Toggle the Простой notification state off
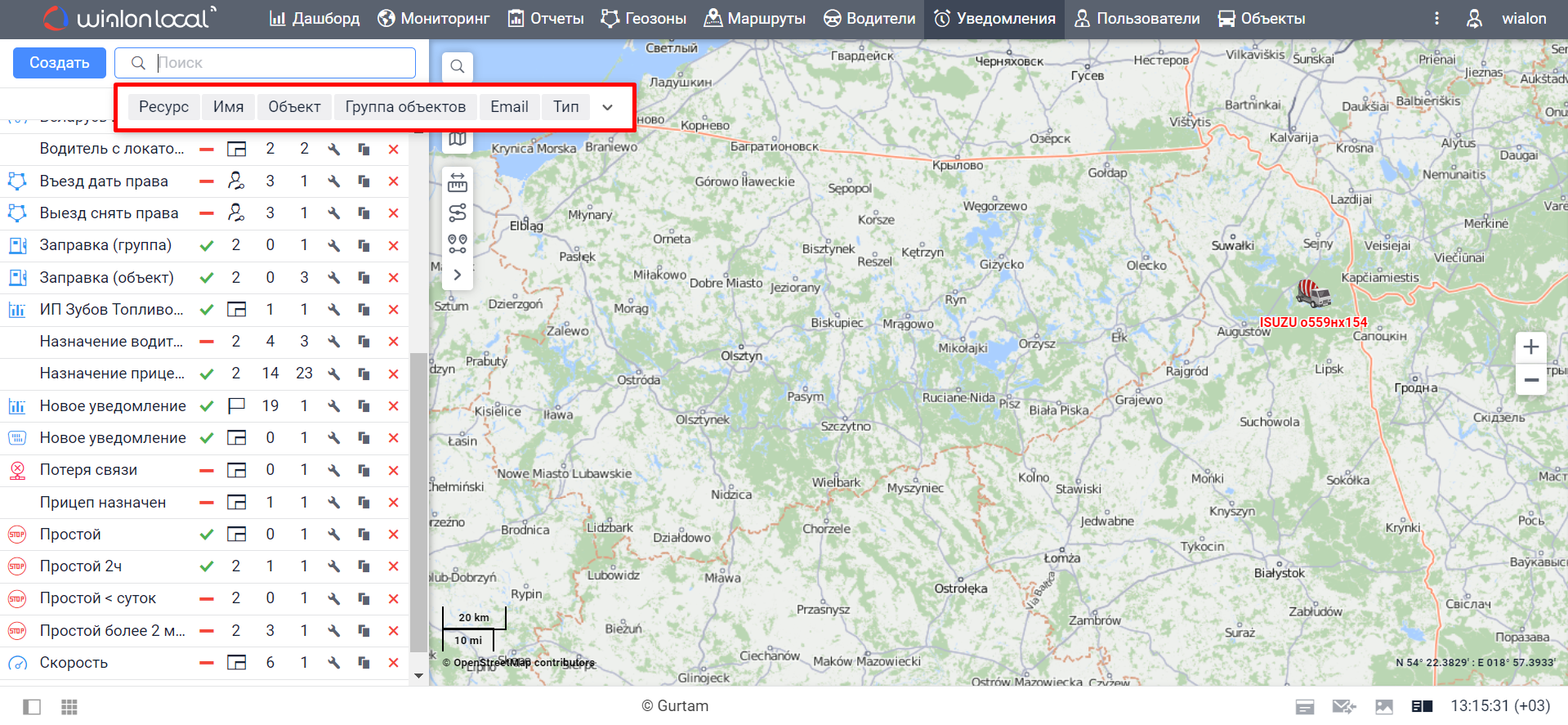This screenshot has height=725, width=1568. tap(207, 535)
